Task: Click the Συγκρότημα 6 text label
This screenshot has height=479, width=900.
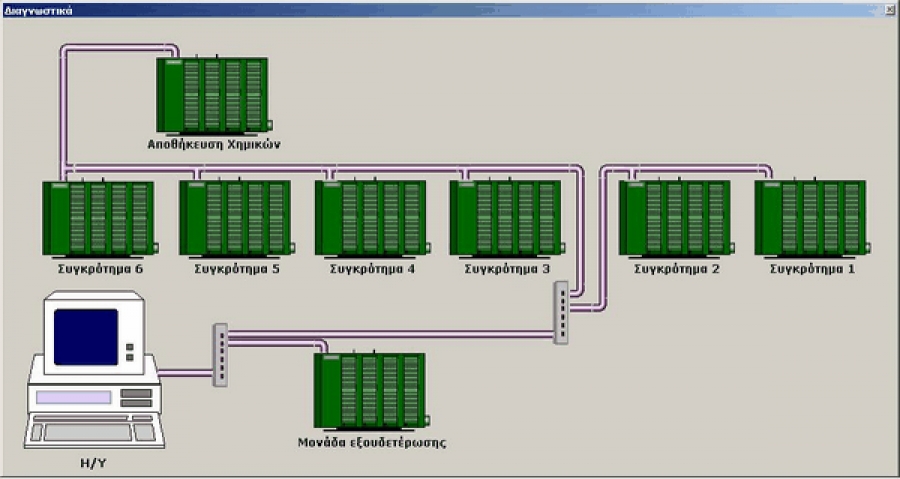Action: [x=100, y=269]
